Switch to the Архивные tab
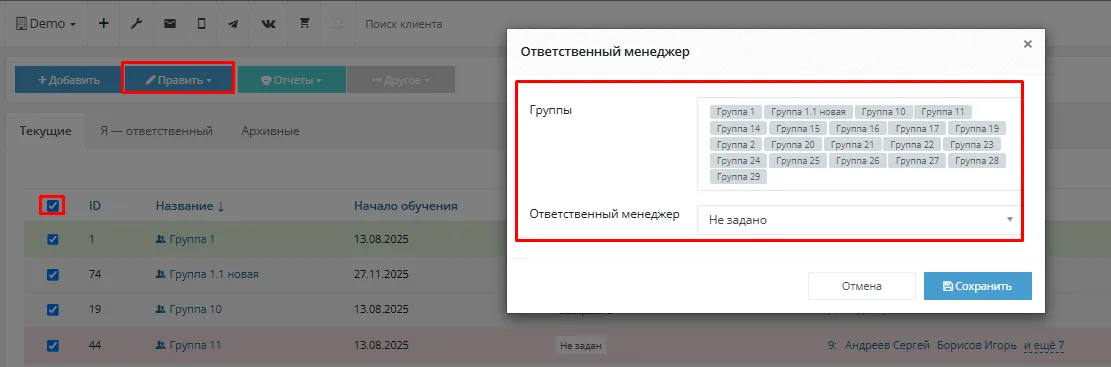The width and height of the screenshot is (1111, 367). pos(270,131)
